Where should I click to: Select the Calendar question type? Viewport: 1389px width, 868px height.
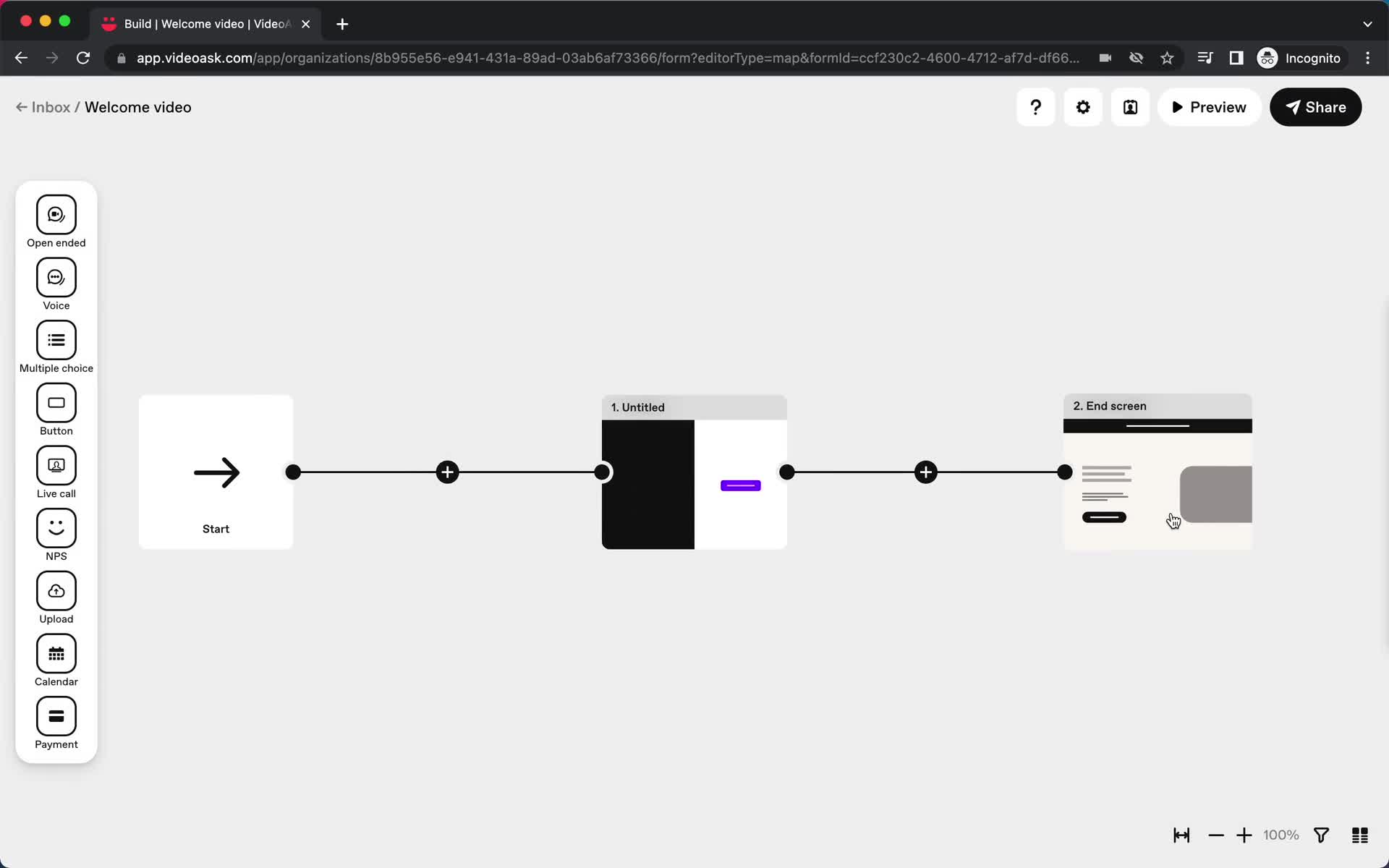(x=55, y=661)
